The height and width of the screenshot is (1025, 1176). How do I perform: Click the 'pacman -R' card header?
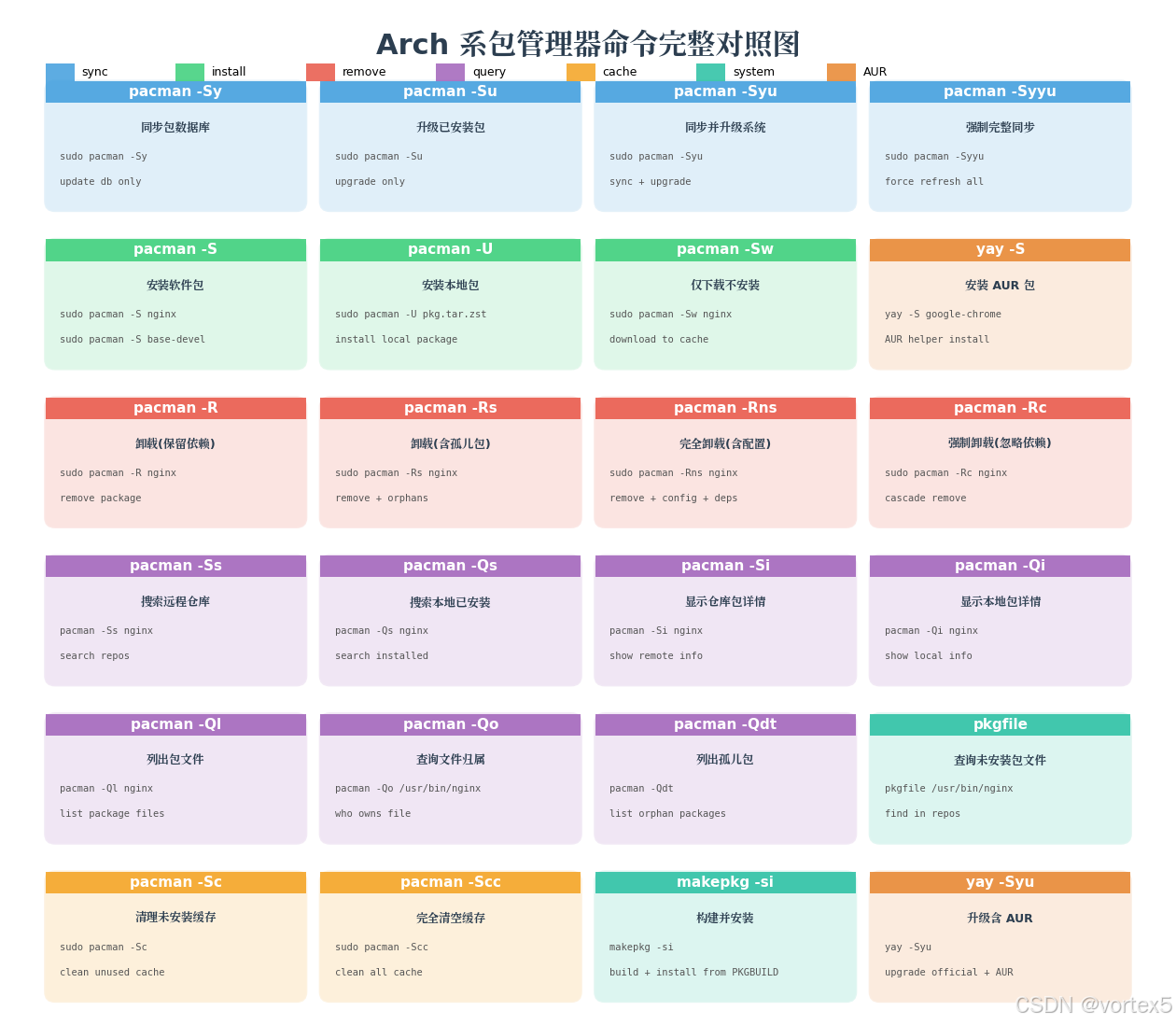point(175,408)
